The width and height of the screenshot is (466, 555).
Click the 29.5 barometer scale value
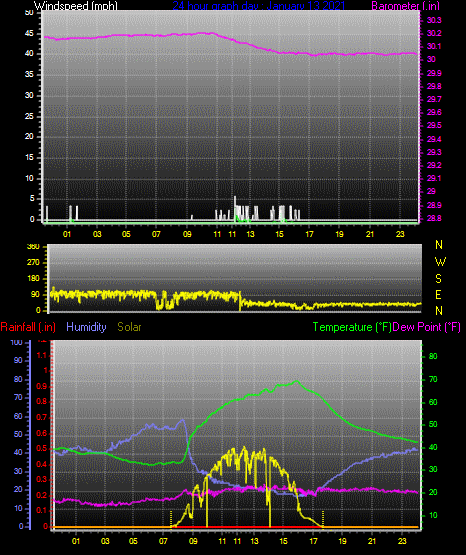pyautogui.click(x=434, y=125)
